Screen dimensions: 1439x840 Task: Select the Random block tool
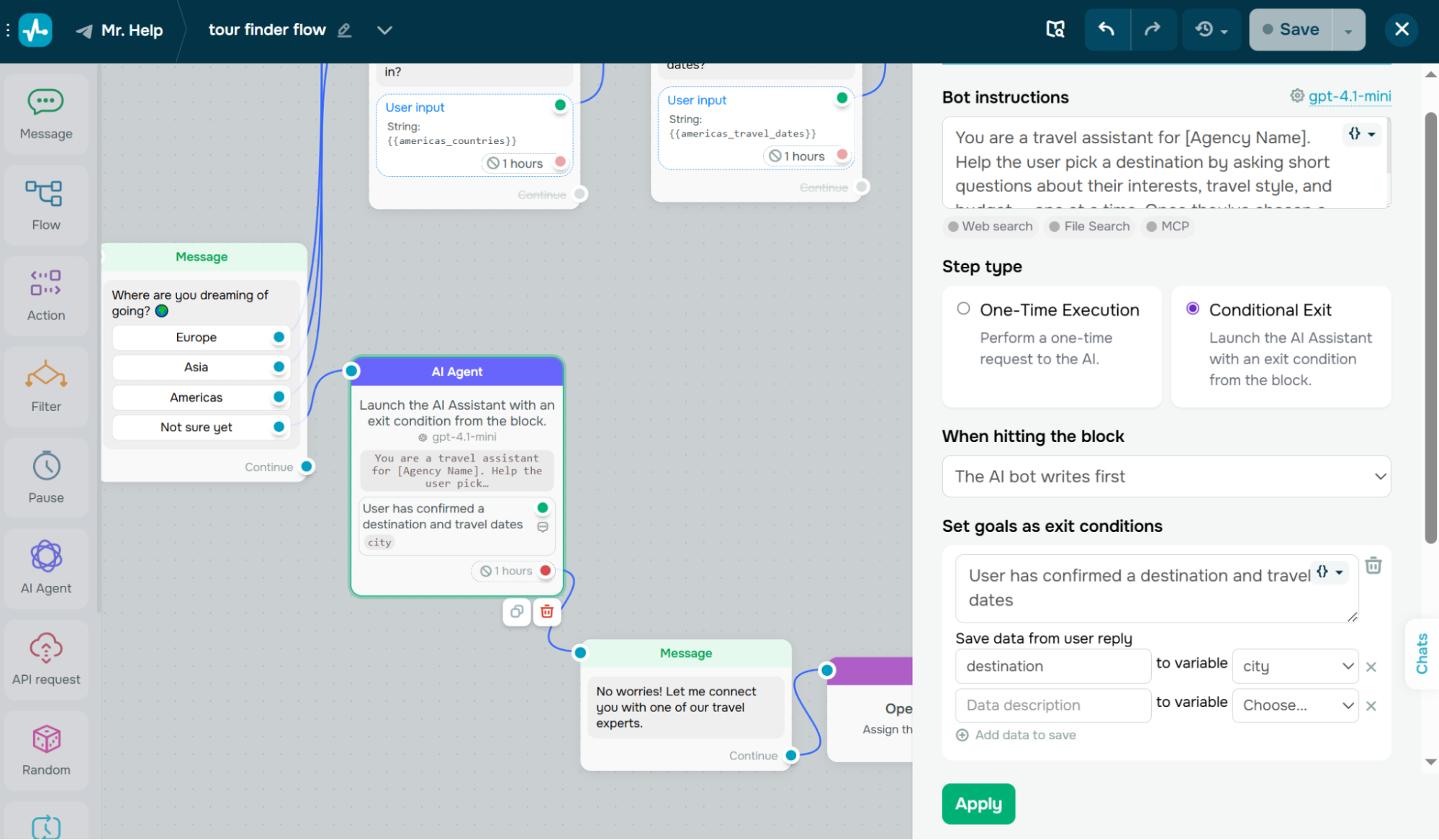point(45,750)
